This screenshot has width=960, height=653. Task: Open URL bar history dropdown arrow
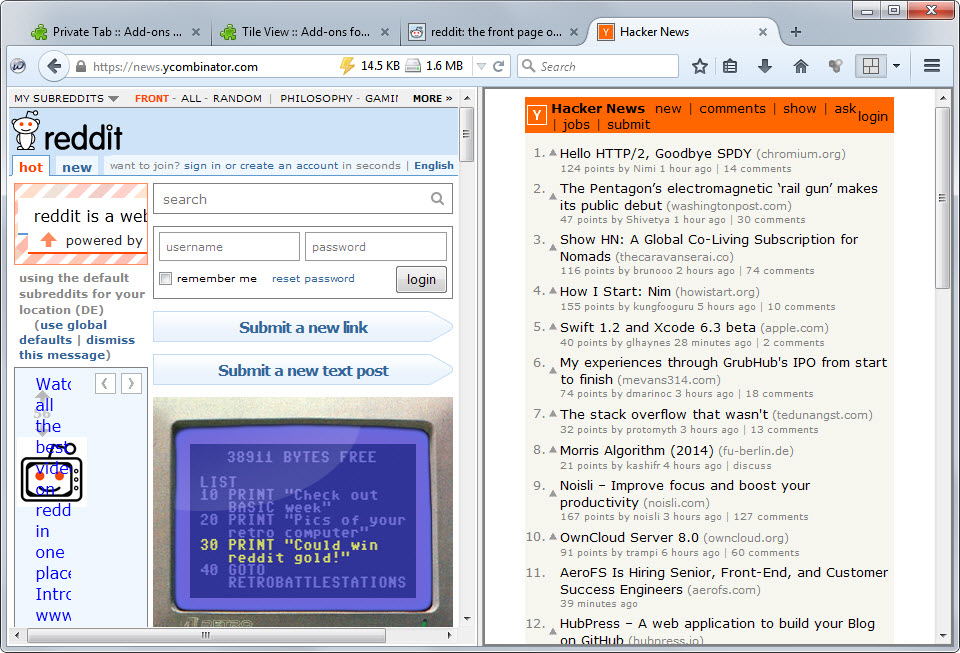coord(481,66)
